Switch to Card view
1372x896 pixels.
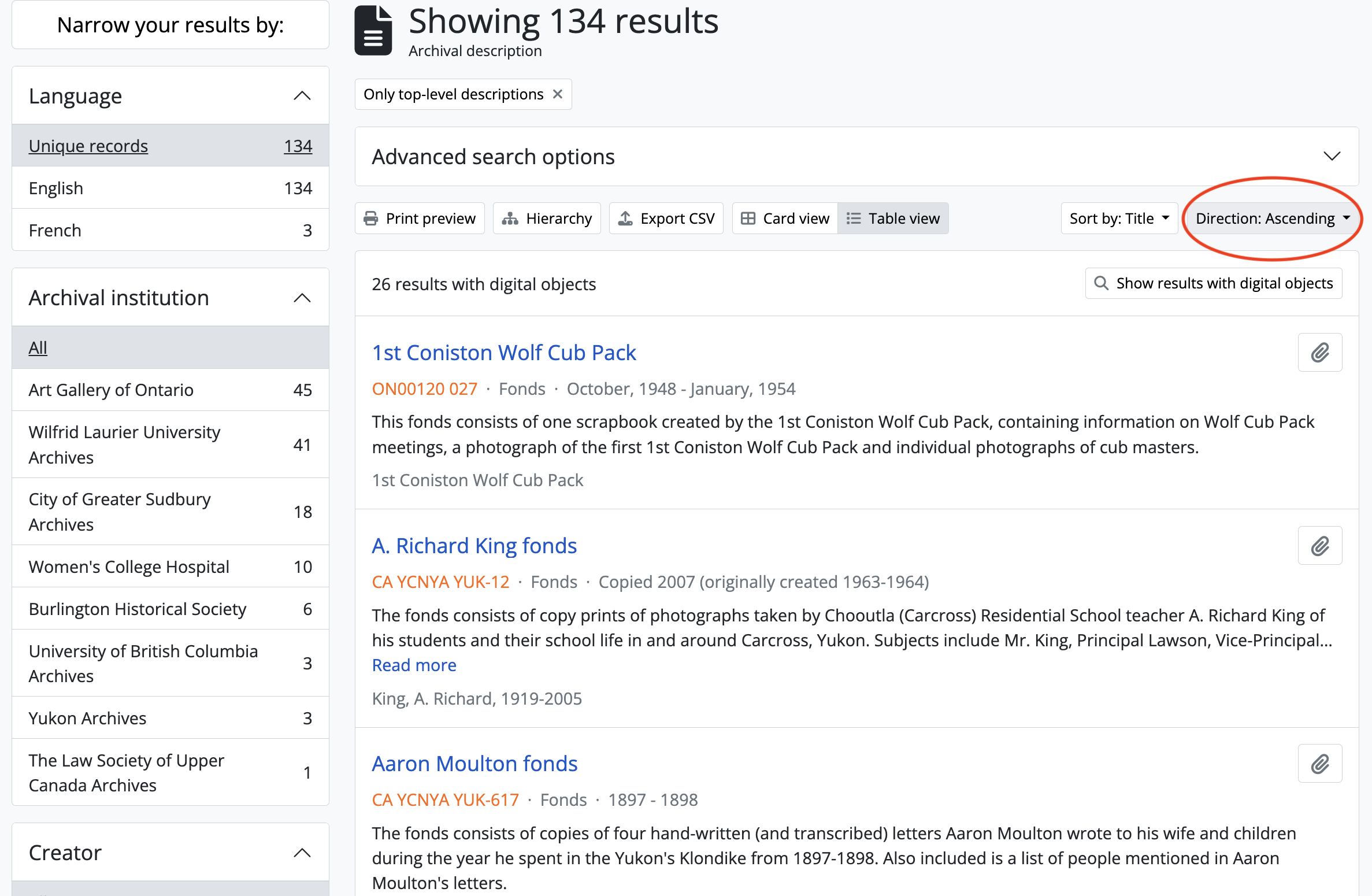pos(785,219)
